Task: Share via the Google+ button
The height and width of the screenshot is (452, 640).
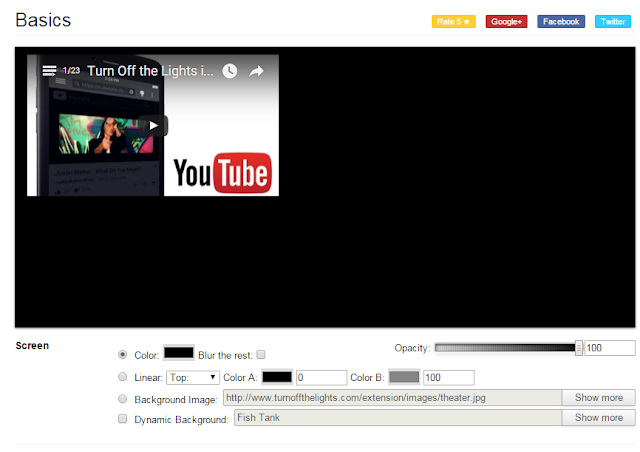Action: [506, 22]
